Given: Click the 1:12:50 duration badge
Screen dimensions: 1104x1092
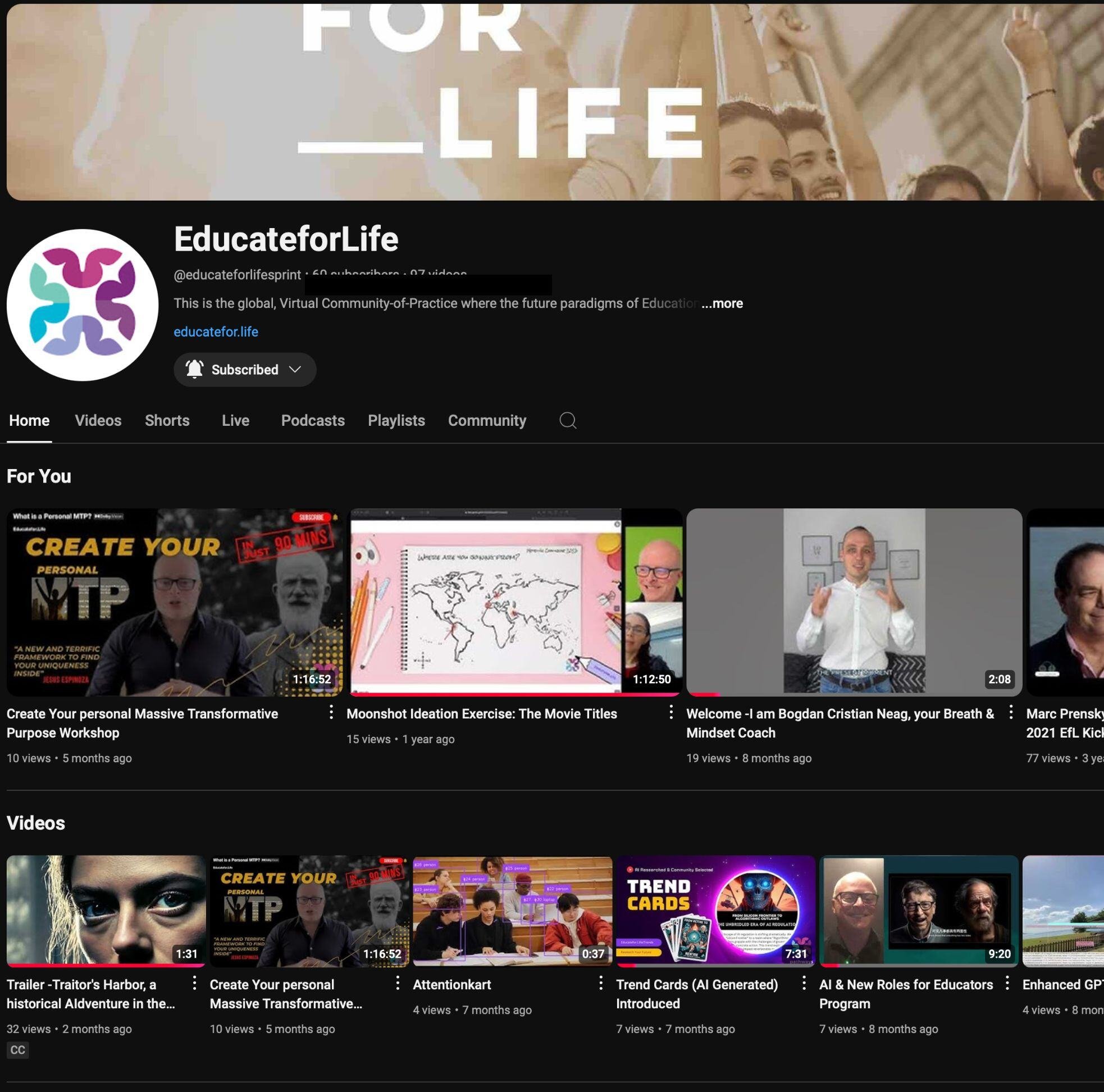Looking at the screenshot, I should pos(651,679).
